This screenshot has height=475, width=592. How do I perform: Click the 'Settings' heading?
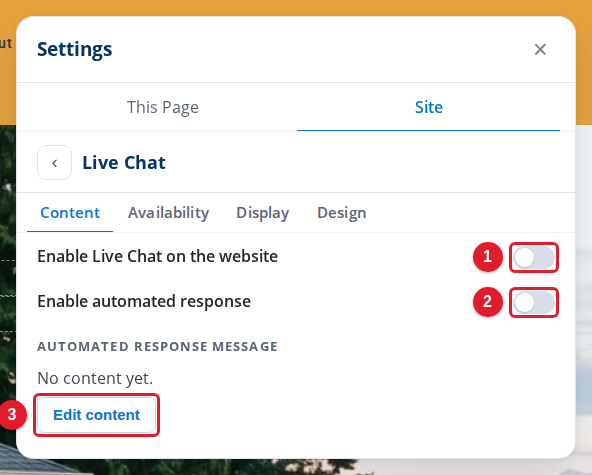click(75, 49)
